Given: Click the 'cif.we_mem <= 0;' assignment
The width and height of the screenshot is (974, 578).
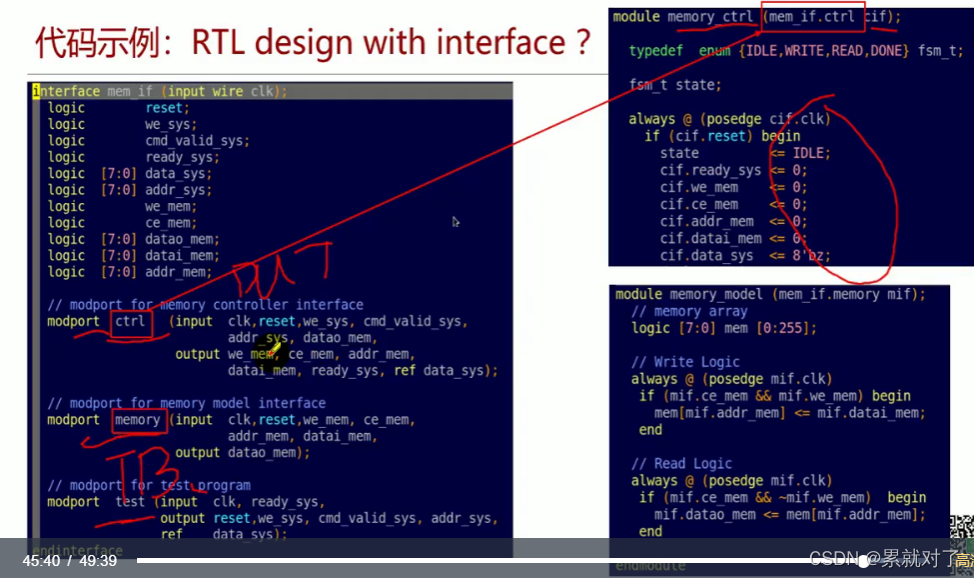Looking at the screenshot, I should (733, 188).
